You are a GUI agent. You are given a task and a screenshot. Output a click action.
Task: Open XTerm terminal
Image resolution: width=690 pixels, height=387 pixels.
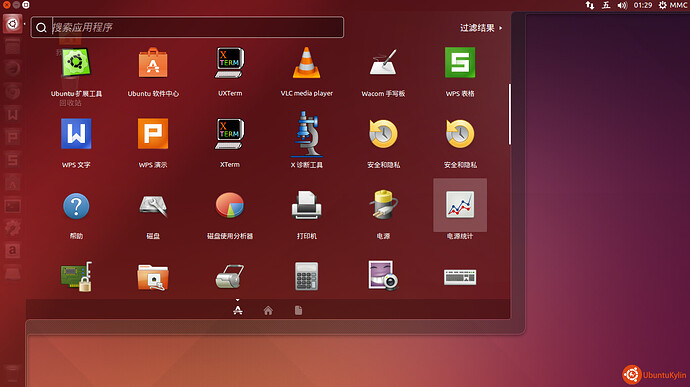(230, 134)
